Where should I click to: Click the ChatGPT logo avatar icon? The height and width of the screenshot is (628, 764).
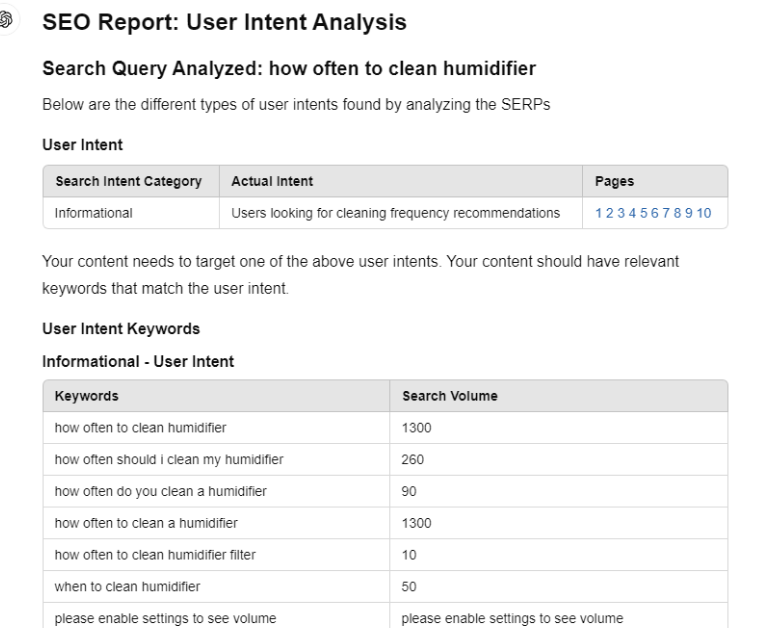point(6,20)
